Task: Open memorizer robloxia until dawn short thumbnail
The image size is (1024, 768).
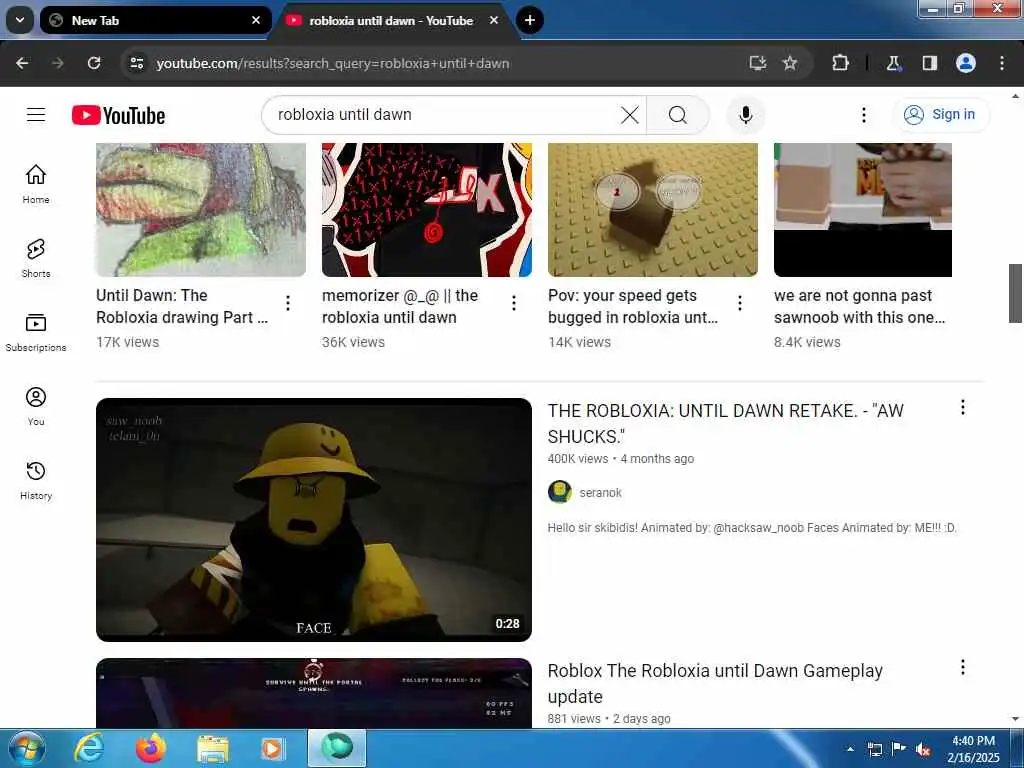Action: (426, 210)
